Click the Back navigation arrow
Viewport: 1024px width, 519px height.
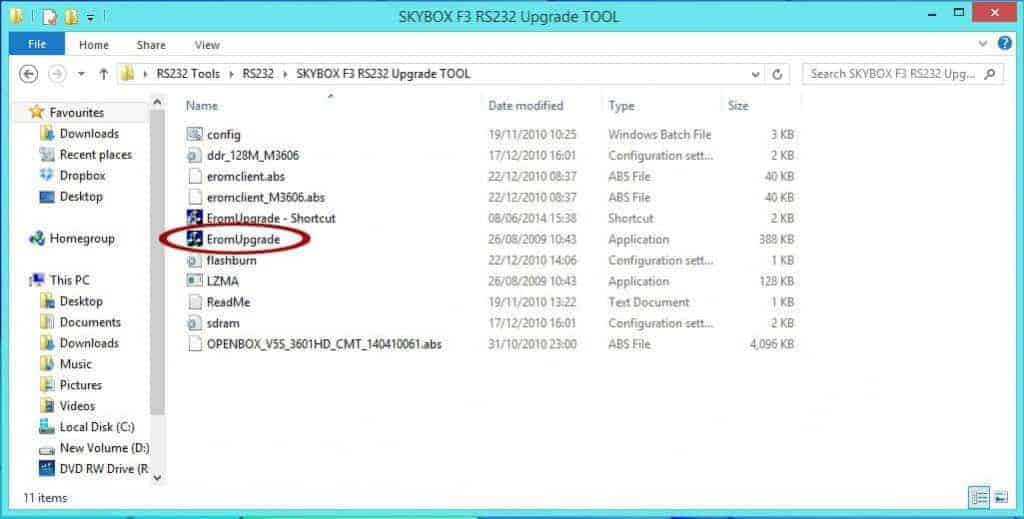click(29, 74)
